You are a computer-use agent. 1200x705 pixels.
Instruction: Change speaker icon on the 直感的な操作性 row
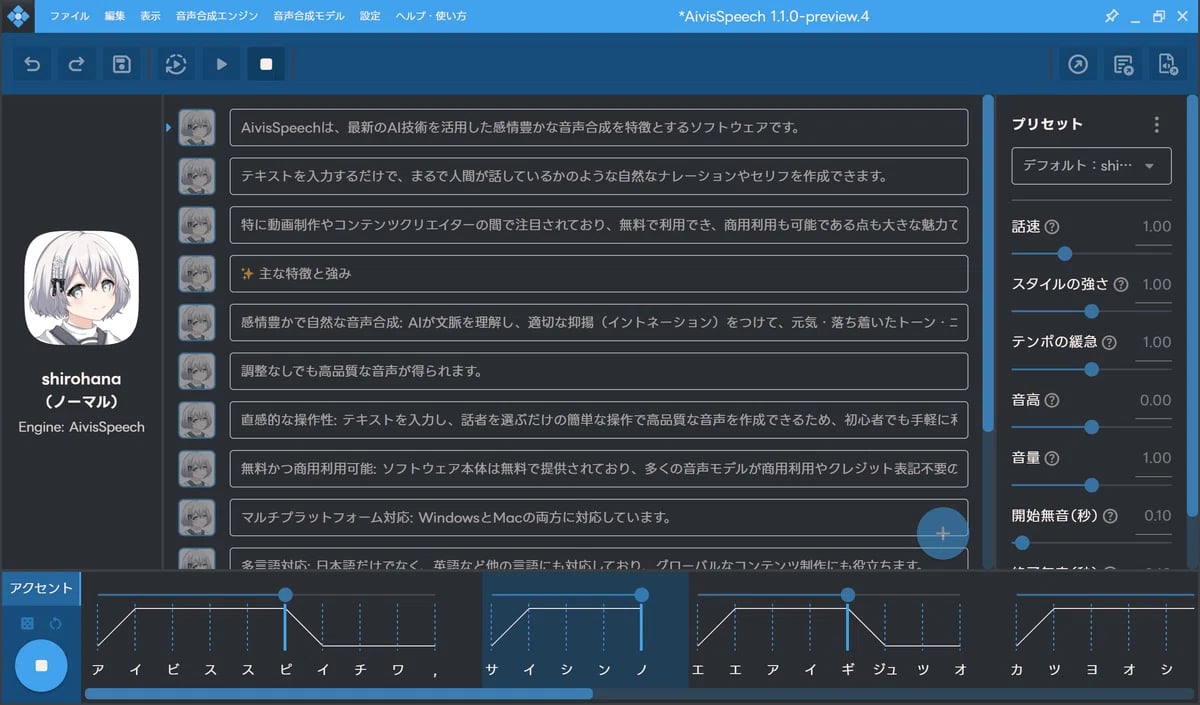[x=196, y=420]
